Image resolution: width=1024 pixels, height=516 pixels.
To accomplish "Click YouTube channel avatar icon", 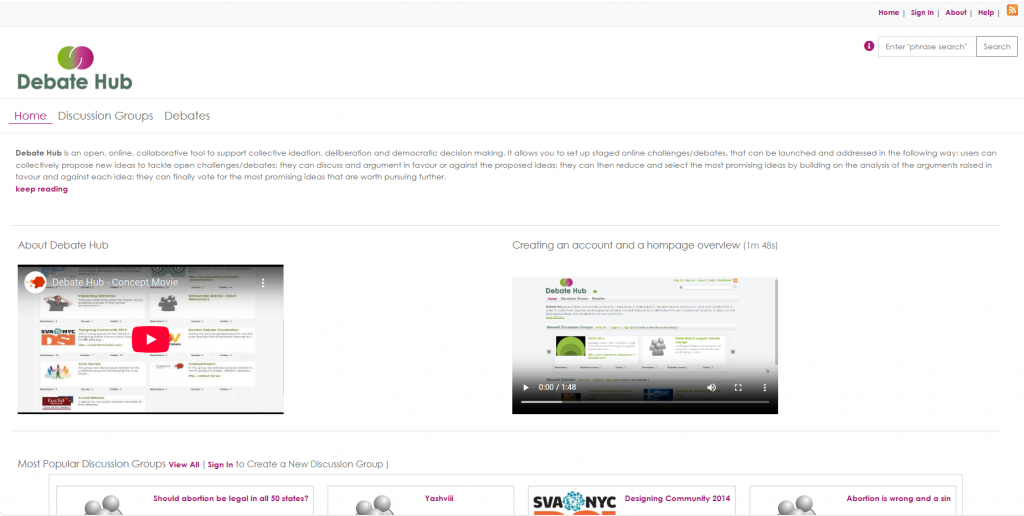I will pyautogui.click(x=35, y=283).
